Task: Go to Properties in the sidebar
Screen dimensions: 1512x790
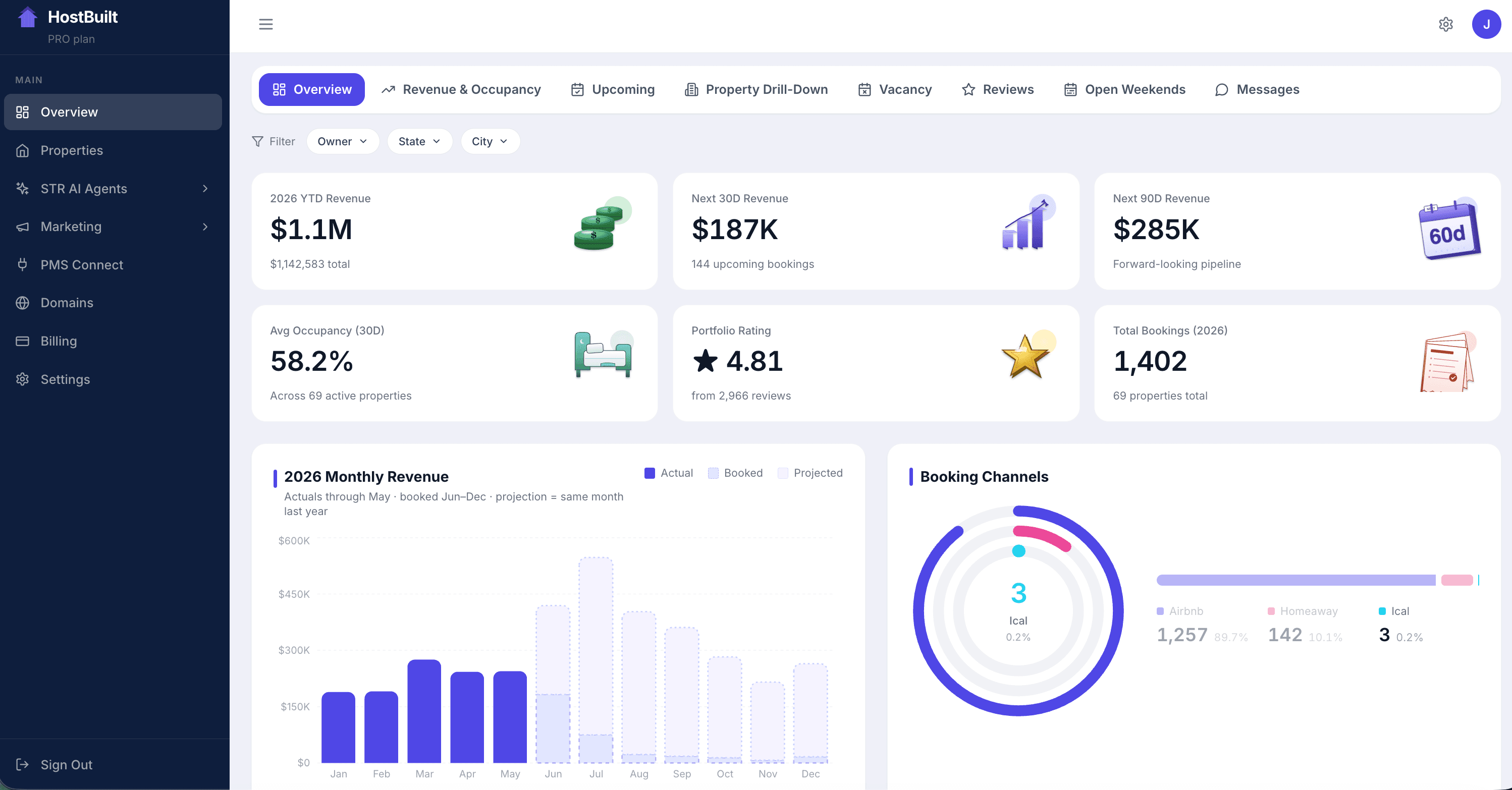Action: tap(113, 151)
